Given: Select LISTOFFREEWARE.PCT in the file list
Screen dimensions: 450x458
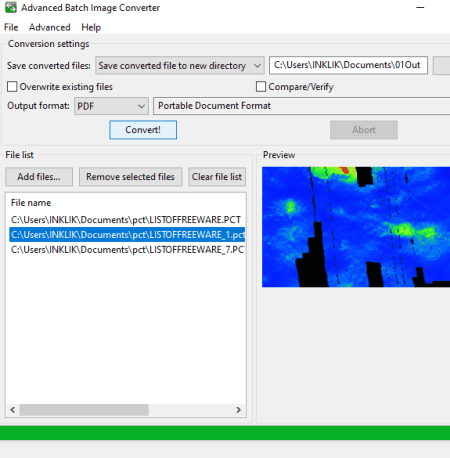Looking at the screenshot, I should [x=126, y=220].
